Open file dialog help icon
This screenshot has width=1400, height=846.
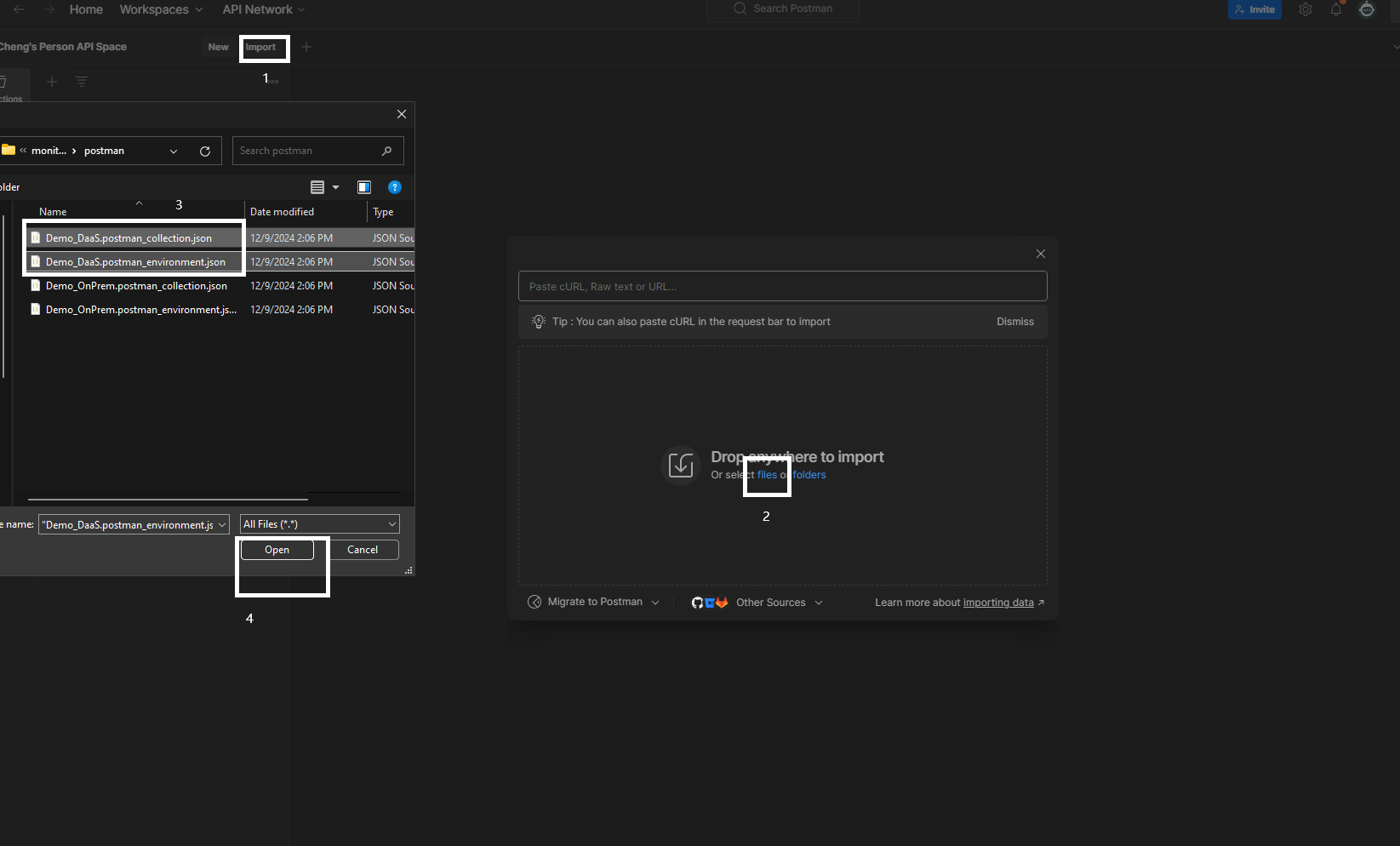[395, 187]
